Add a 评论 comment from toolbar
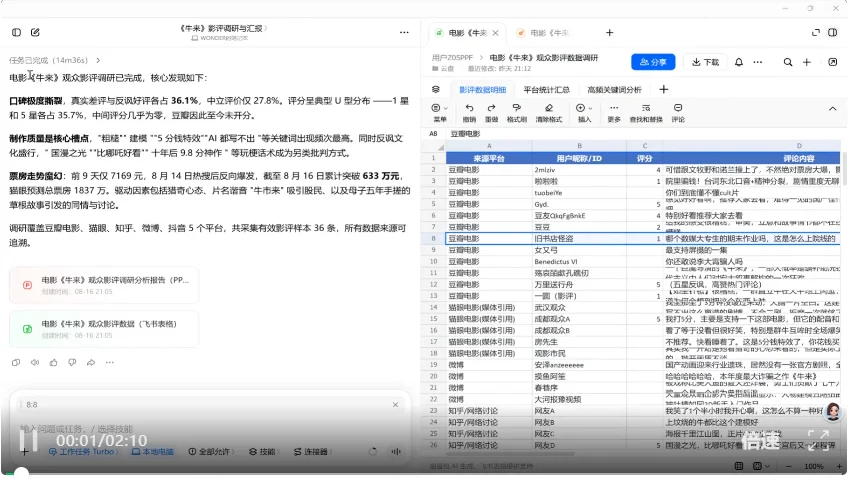The image size is (848, 479). [678, 113]
